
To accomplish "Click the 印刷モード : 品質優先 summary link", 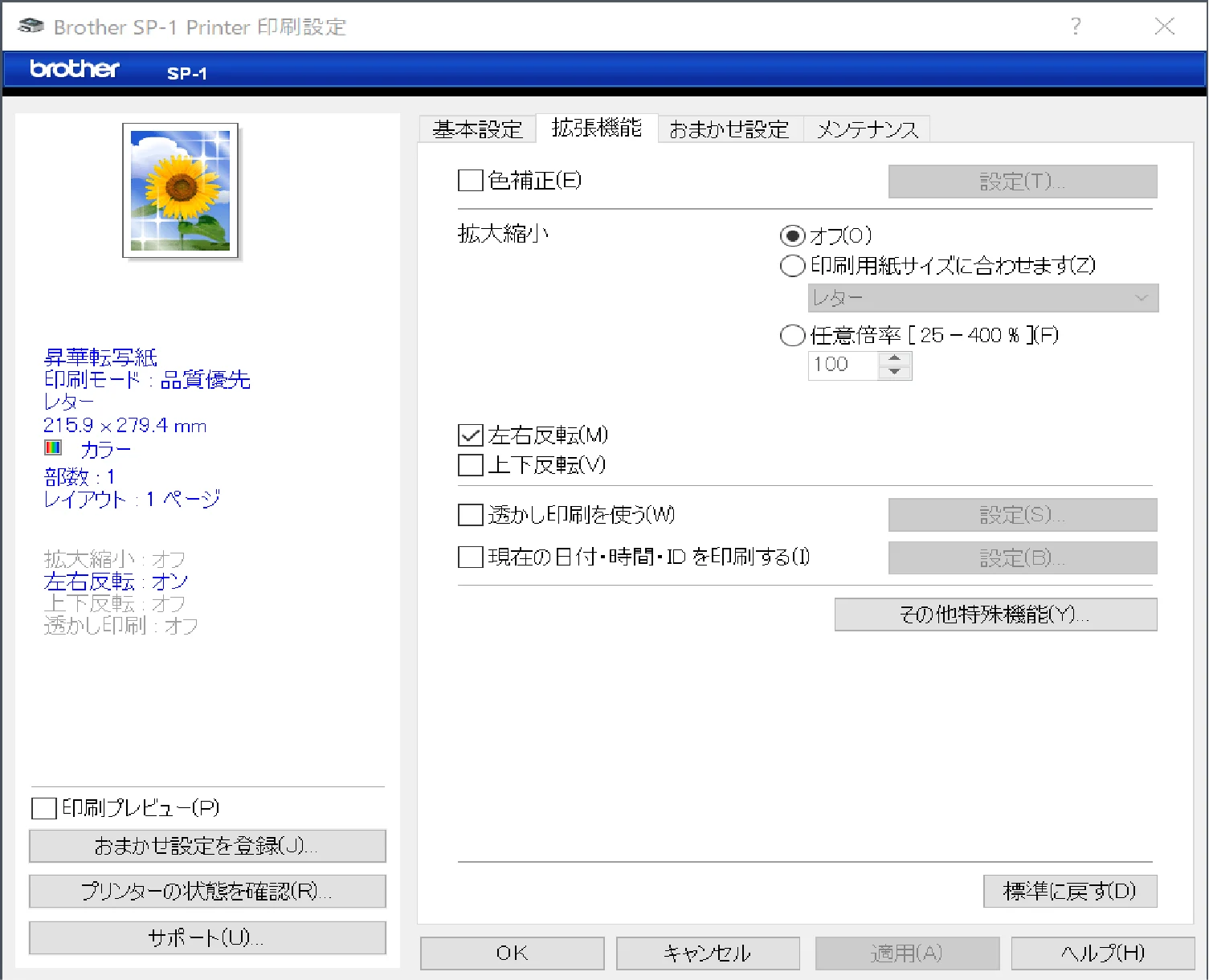I will [147, 379].
